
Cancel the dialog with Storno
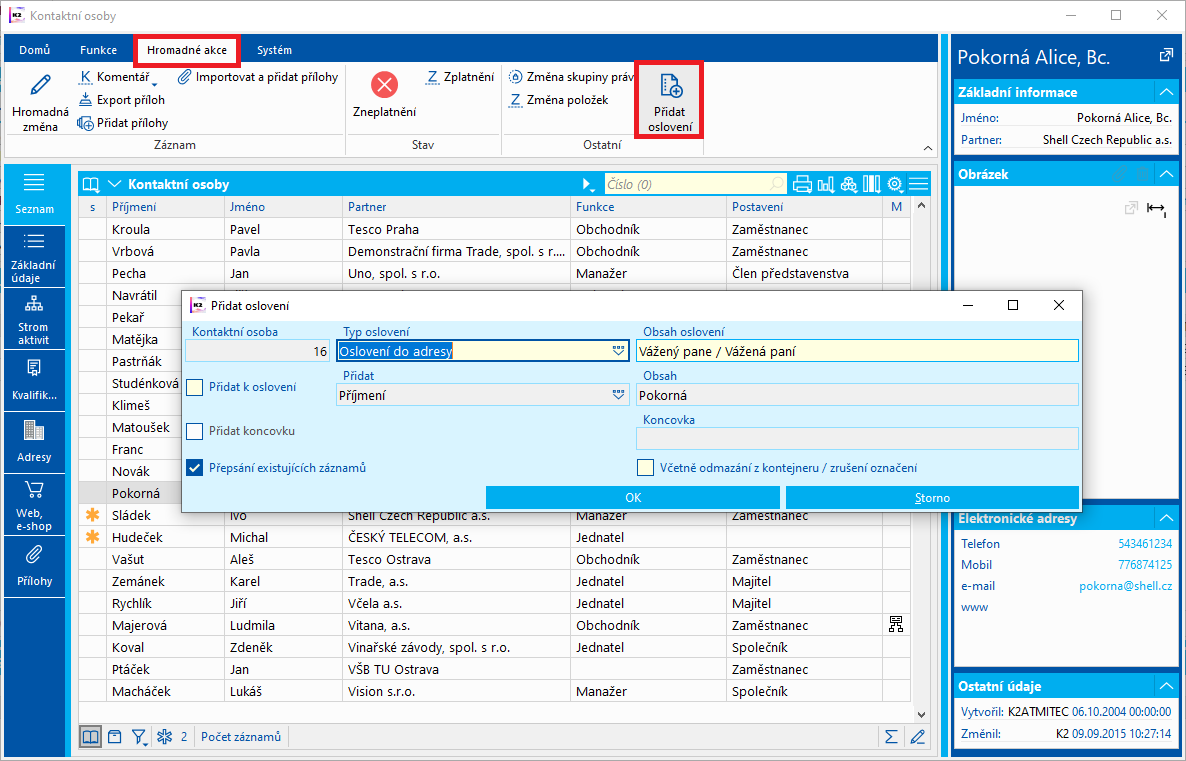(932, 497)
